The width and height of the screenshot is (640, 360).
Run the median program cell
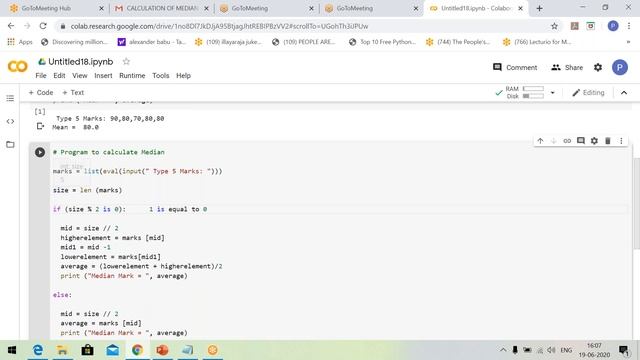tap(40, 152)
